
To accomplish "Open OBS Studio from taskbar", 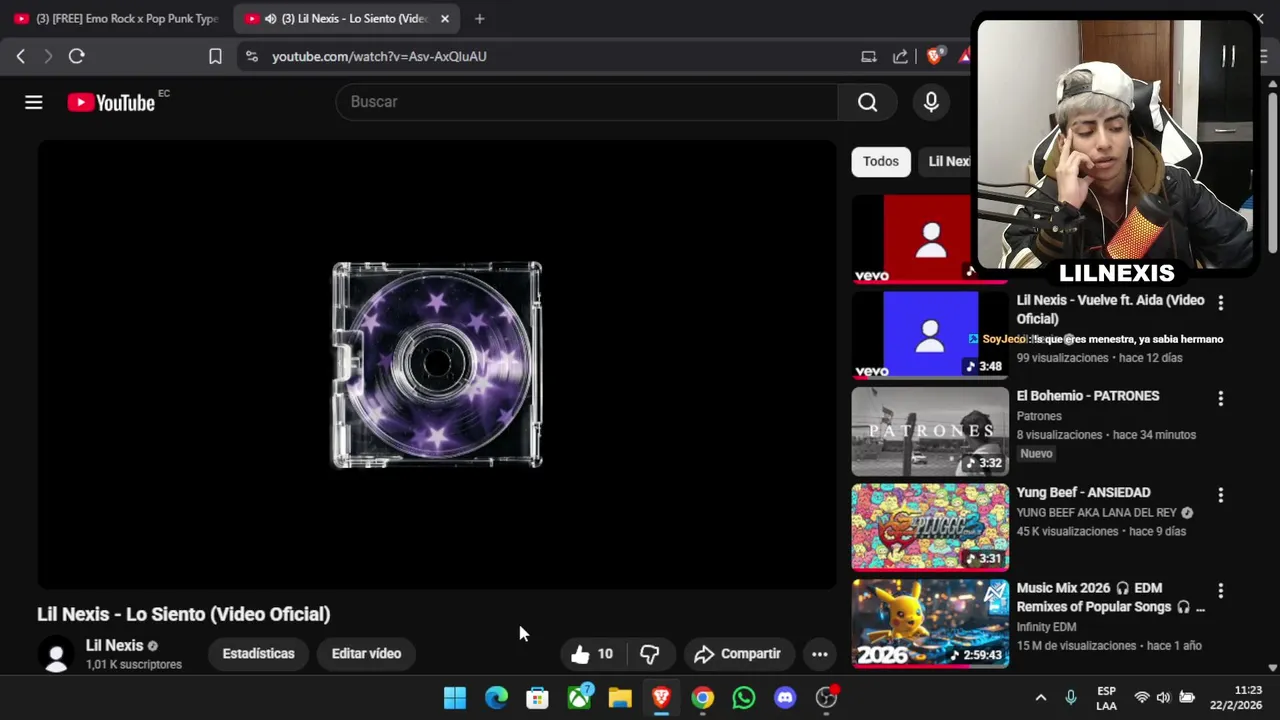I will tap(827, 698).
